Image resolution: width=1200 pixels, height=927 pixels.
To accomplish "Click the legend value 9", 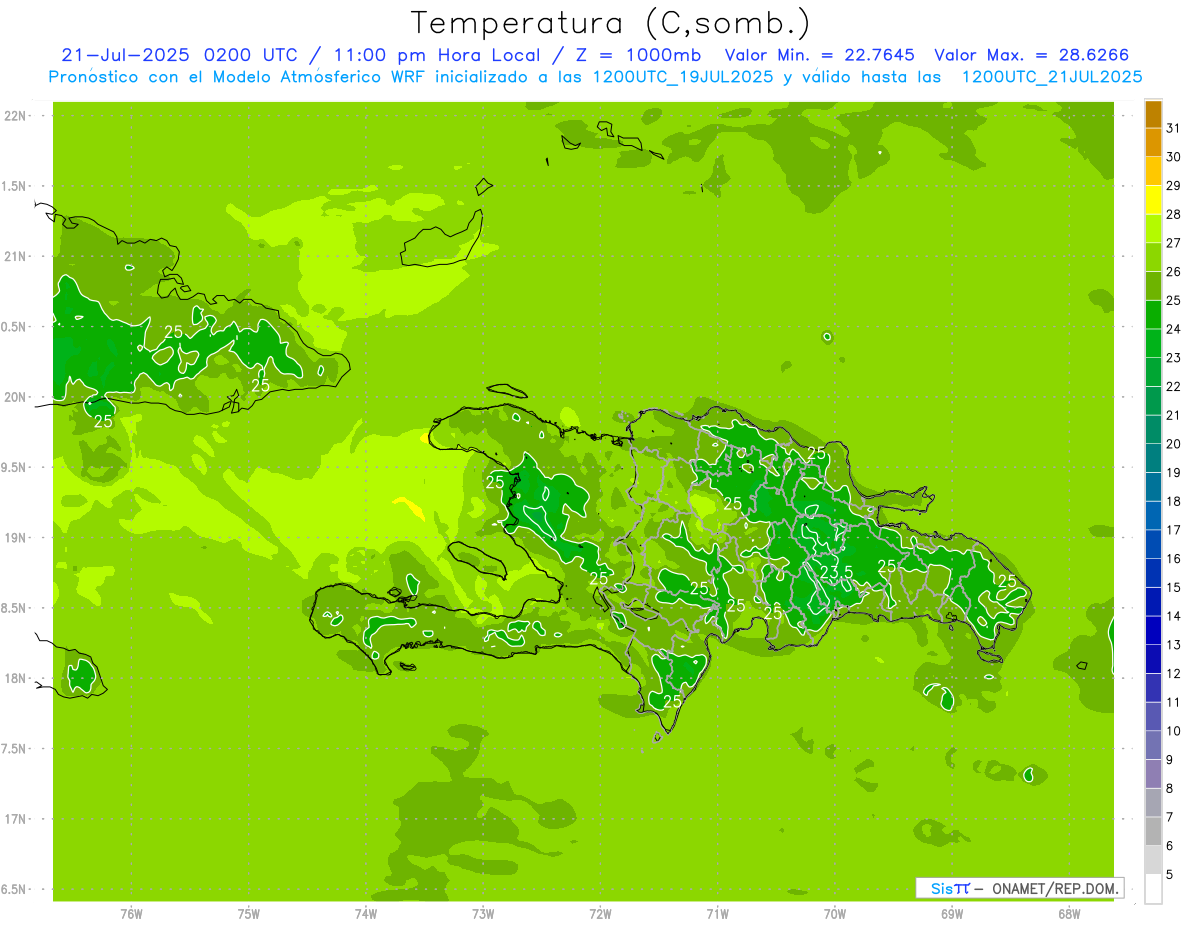I will pyautogui.click(x=1170, y=760).
